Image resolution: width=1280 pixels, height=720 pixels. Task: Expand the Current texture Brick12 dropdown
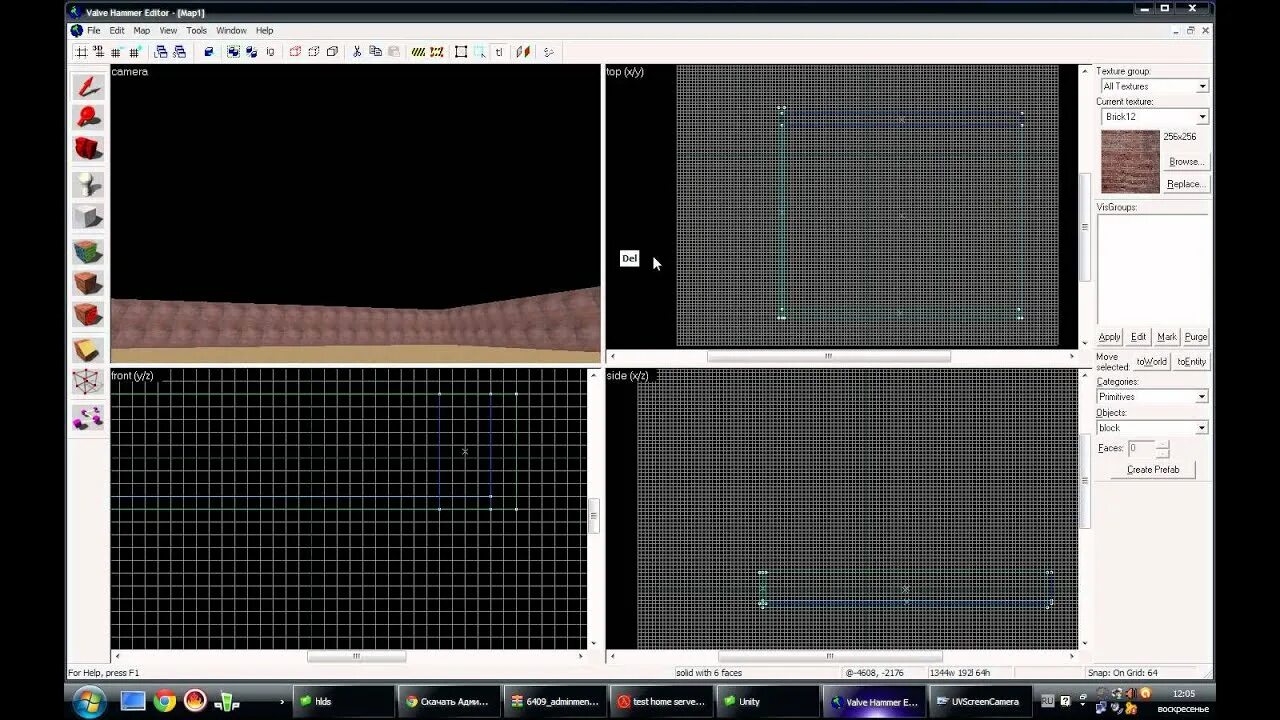click(x=1202, y=117)
